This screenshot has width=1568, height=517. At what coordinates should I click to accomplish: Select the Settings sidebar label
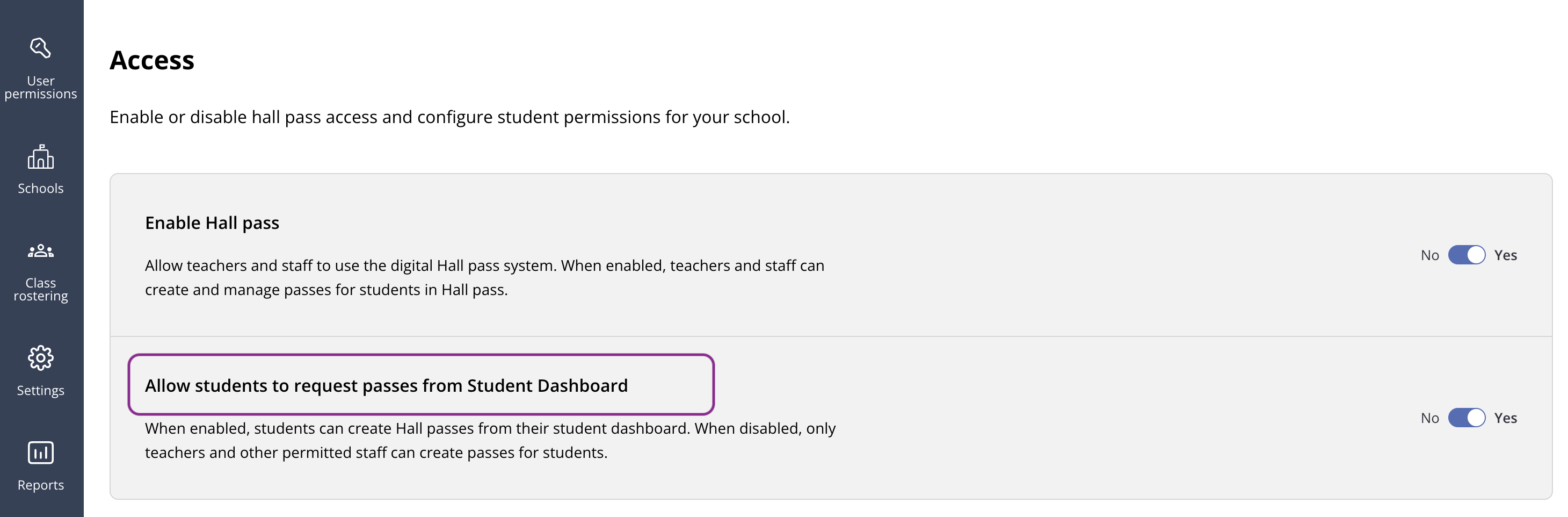[x=40, y=390]
